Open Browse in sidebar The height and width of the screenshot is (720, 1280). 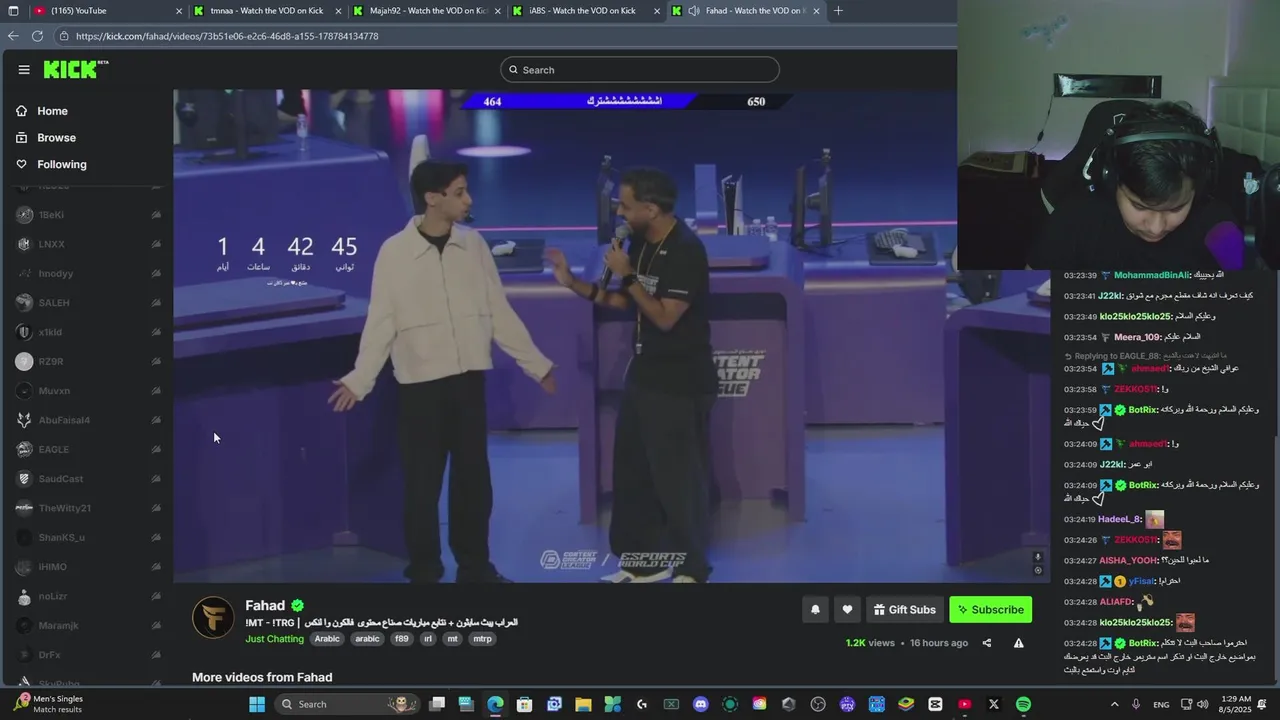click(x=56, y=138)
